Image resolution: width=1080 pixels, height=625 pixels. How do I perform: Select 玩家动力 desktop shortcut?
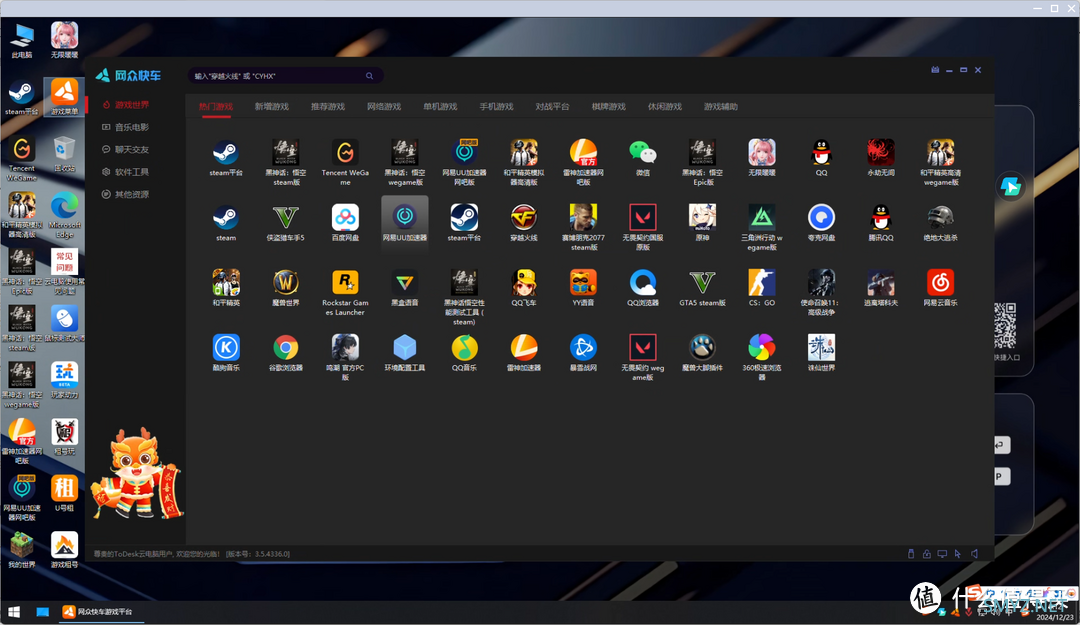coord(64,380)
